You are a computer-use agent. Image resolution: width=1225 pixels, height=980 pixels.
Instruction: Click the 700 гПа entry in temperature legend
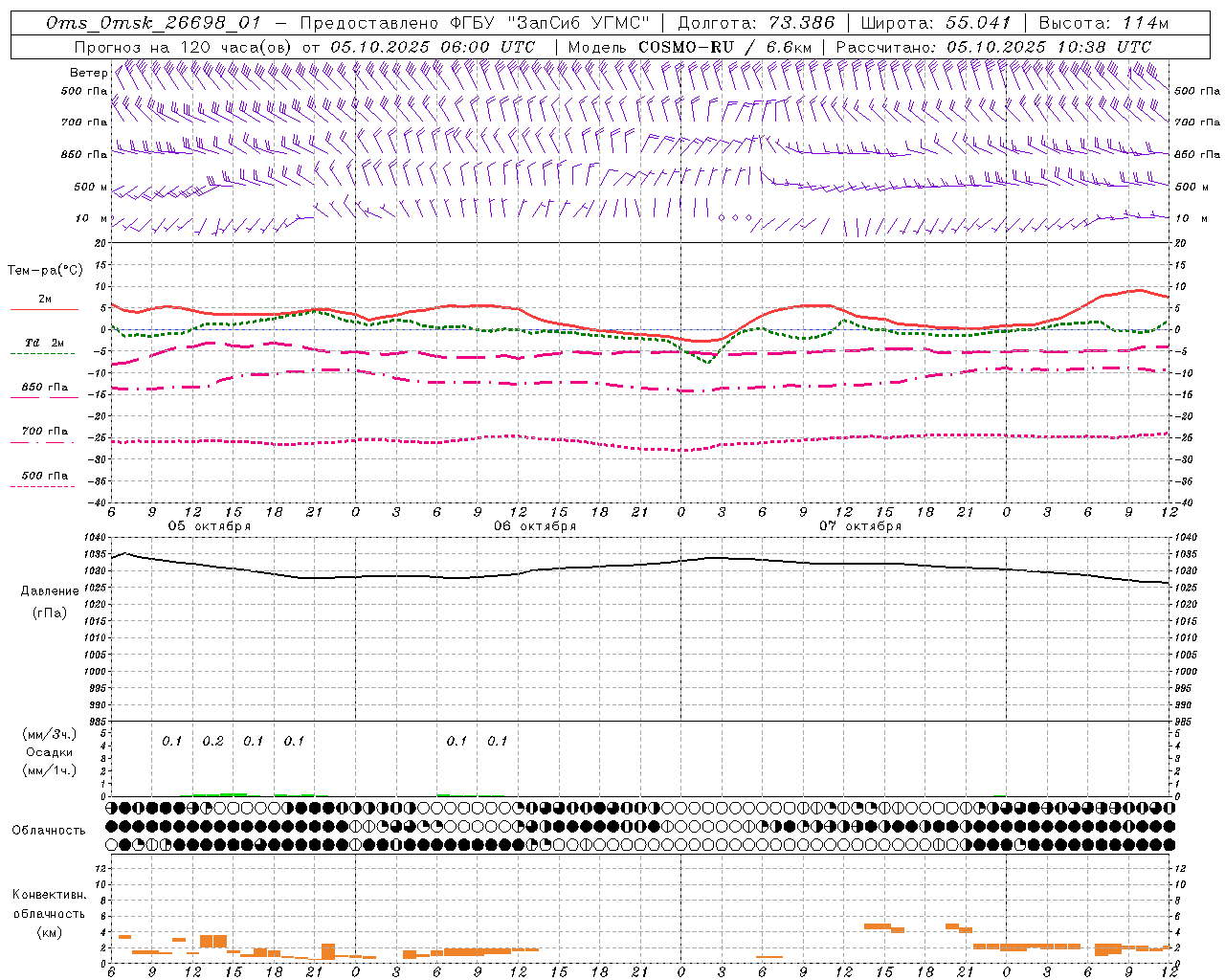pos(45,432)
